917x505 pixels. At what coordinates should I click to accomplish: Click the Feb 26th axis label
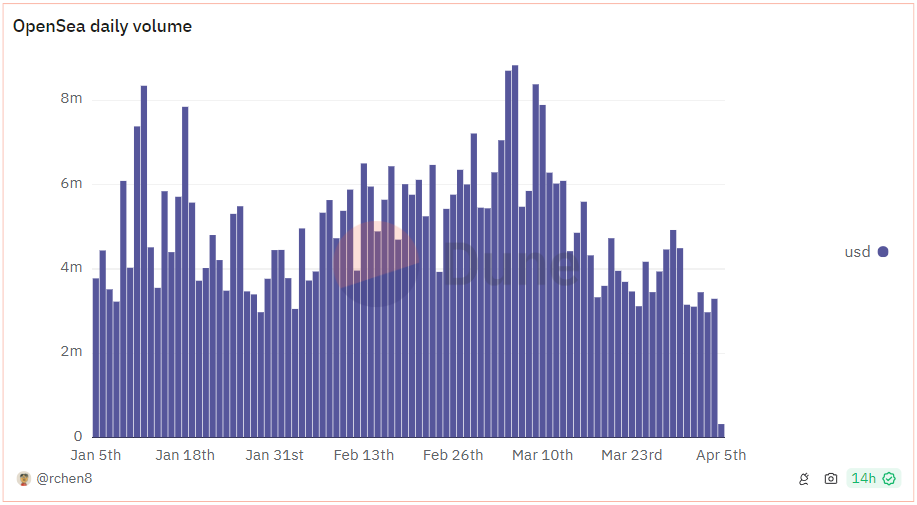click(453, 455)
